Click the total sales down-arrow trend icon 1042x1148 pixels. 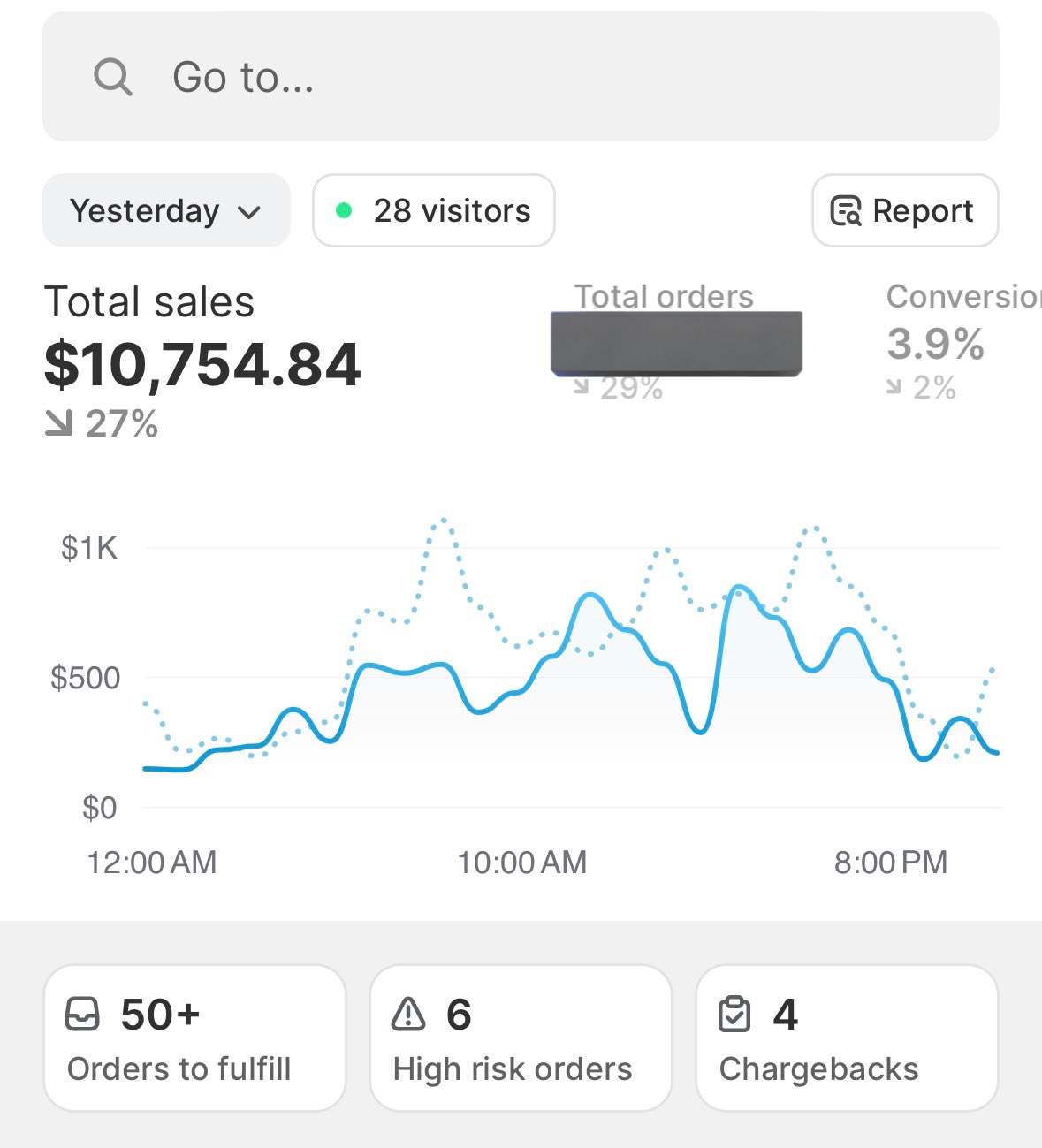(58, 424)
